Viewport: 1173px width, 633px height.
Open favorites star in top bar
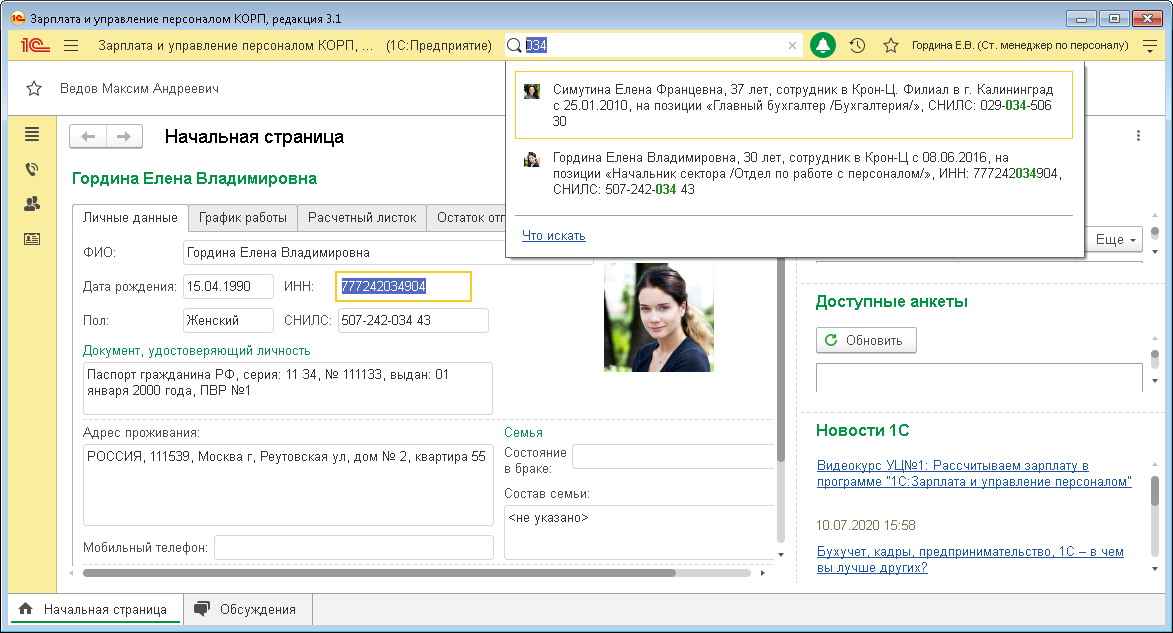point(890,46)
